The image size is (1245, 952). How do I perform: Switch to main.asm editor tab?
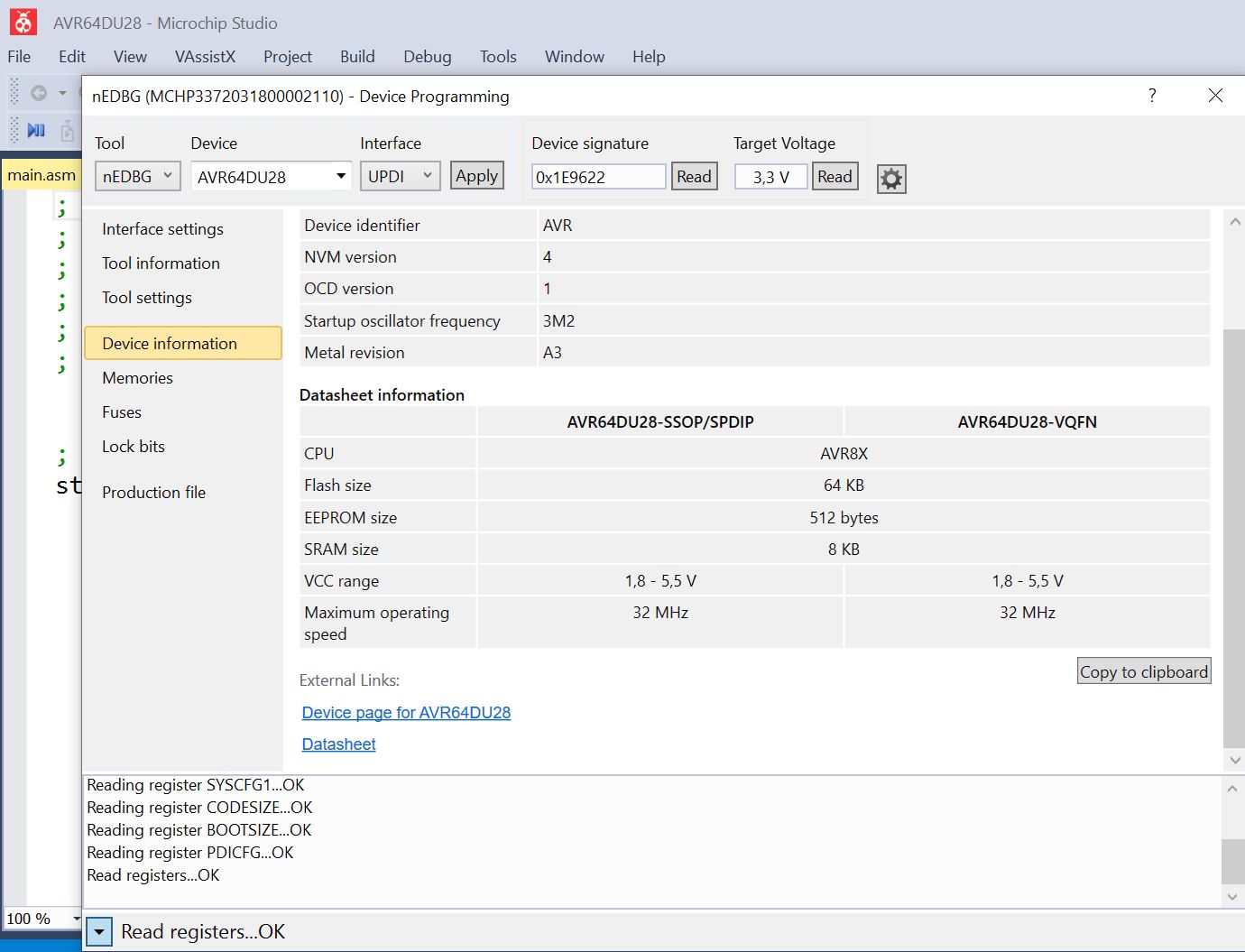point(41,175)
